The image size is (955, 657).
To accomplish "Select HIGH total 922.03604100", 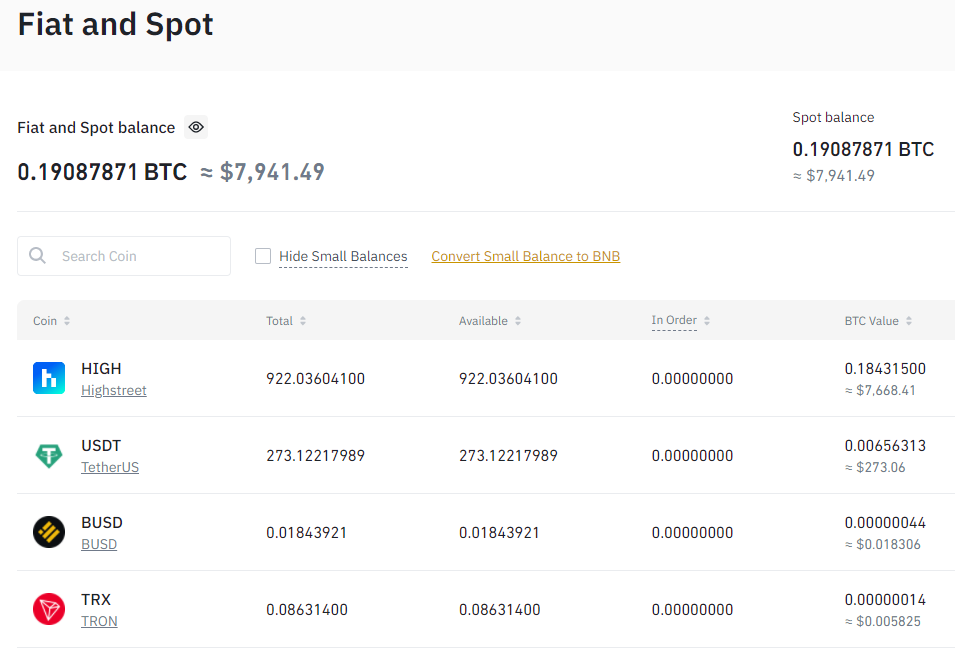I will pos(315,379).
